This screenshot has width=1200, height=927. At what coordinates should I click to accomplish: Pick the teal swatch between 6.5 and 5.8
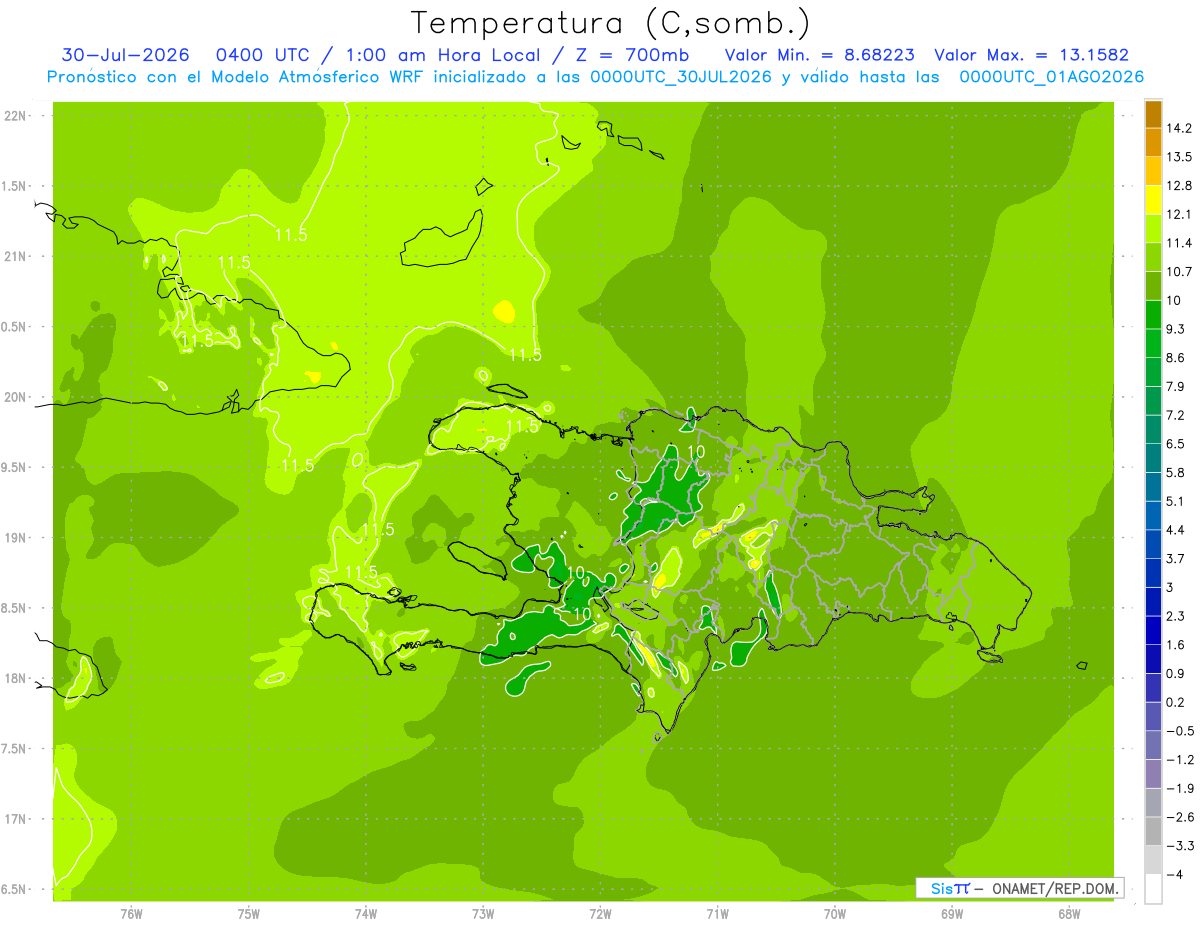1153,458
